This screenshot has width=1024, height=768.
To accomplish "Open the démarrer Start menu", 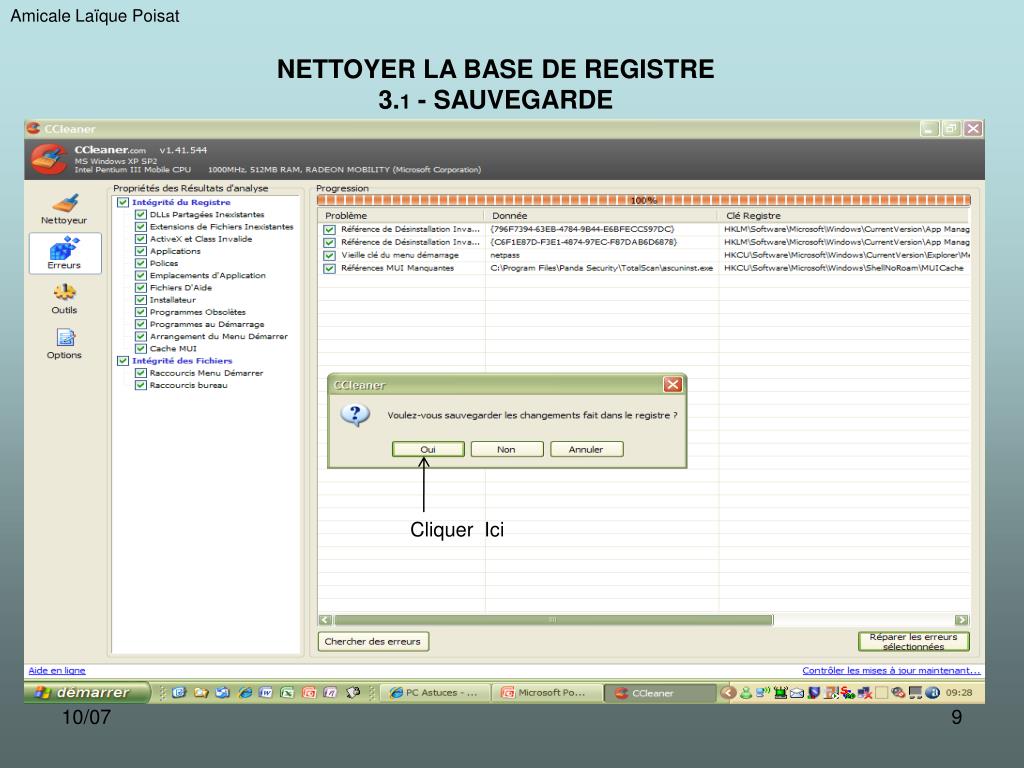I will point(86,692).
